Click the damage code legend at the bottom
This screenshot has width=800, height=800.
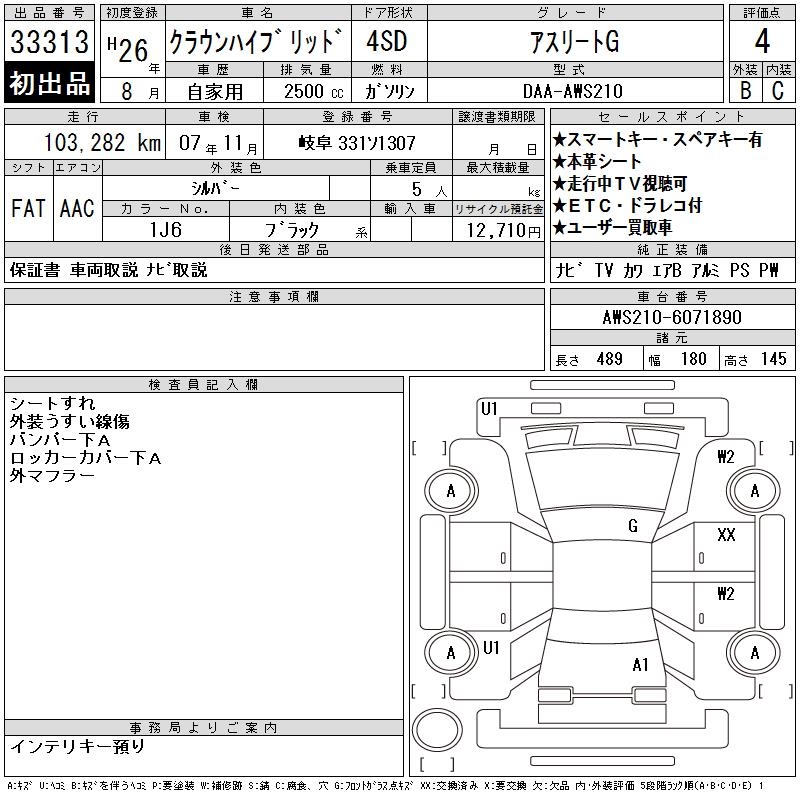pos(385,786)
